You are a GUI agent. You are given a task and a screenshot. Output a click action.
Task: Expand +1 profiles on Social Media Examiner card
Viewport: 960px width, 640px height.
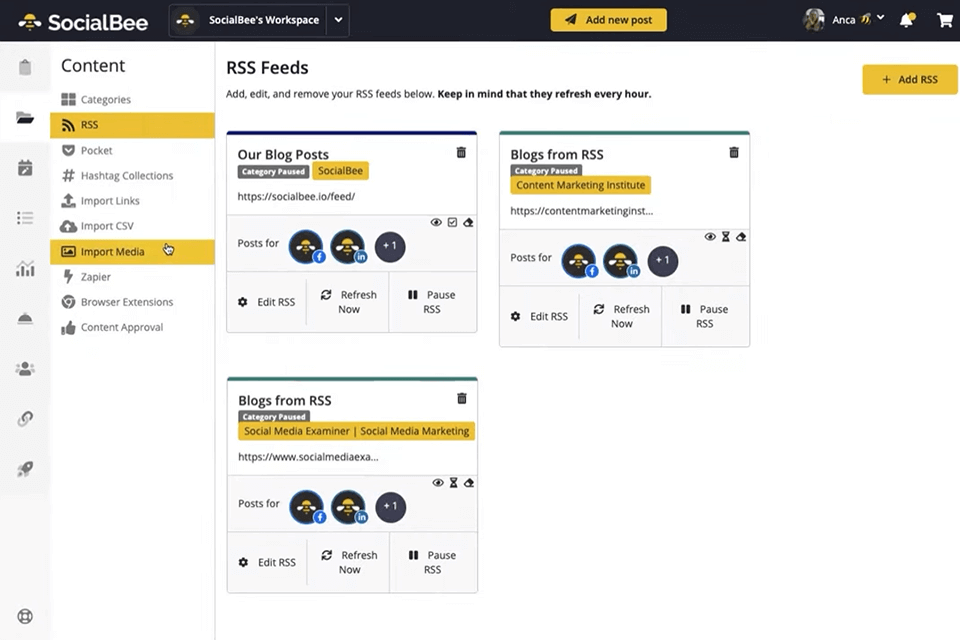[391, 507]
